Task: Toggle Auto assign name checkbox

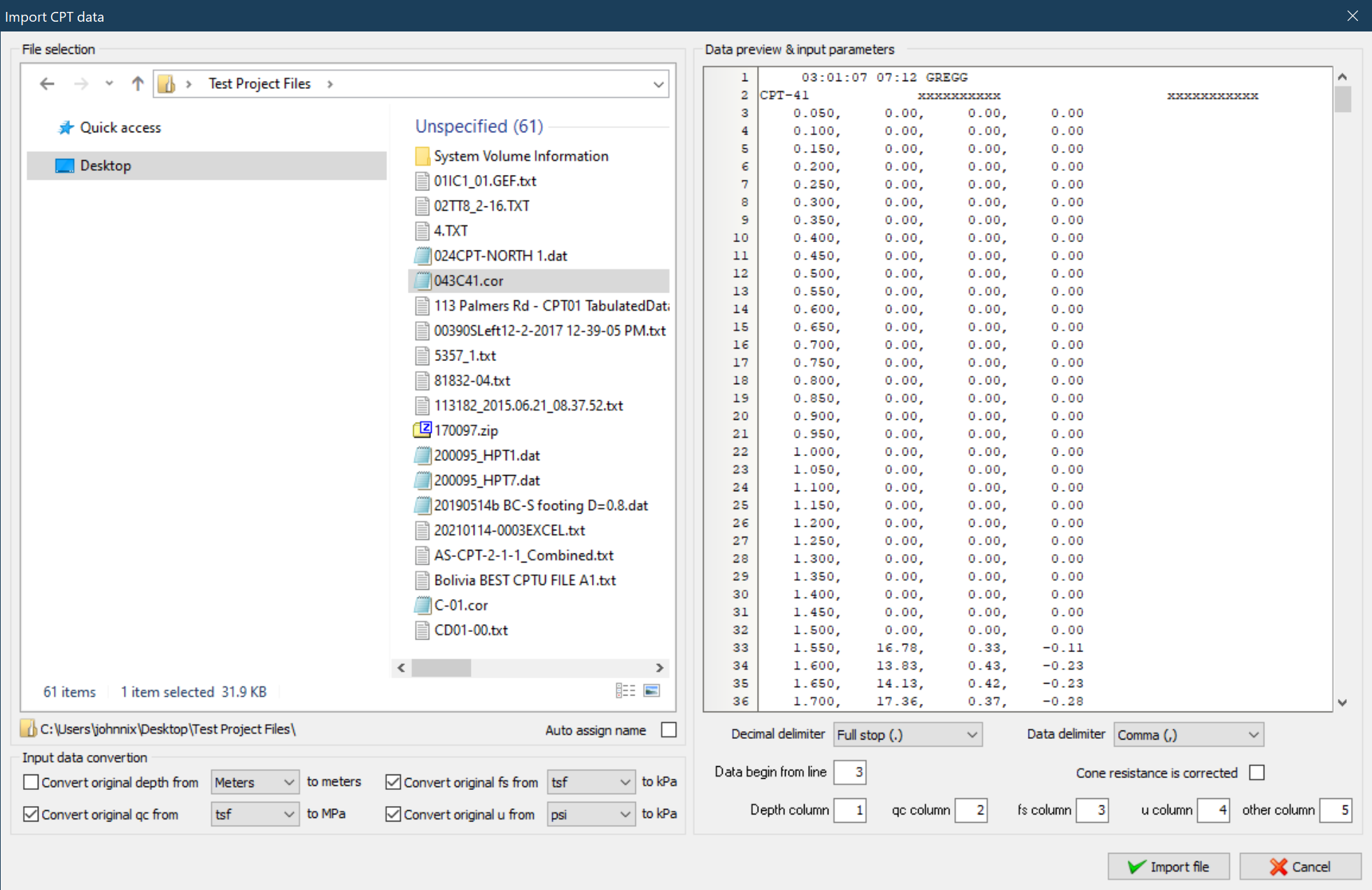Action: point(669,730)
